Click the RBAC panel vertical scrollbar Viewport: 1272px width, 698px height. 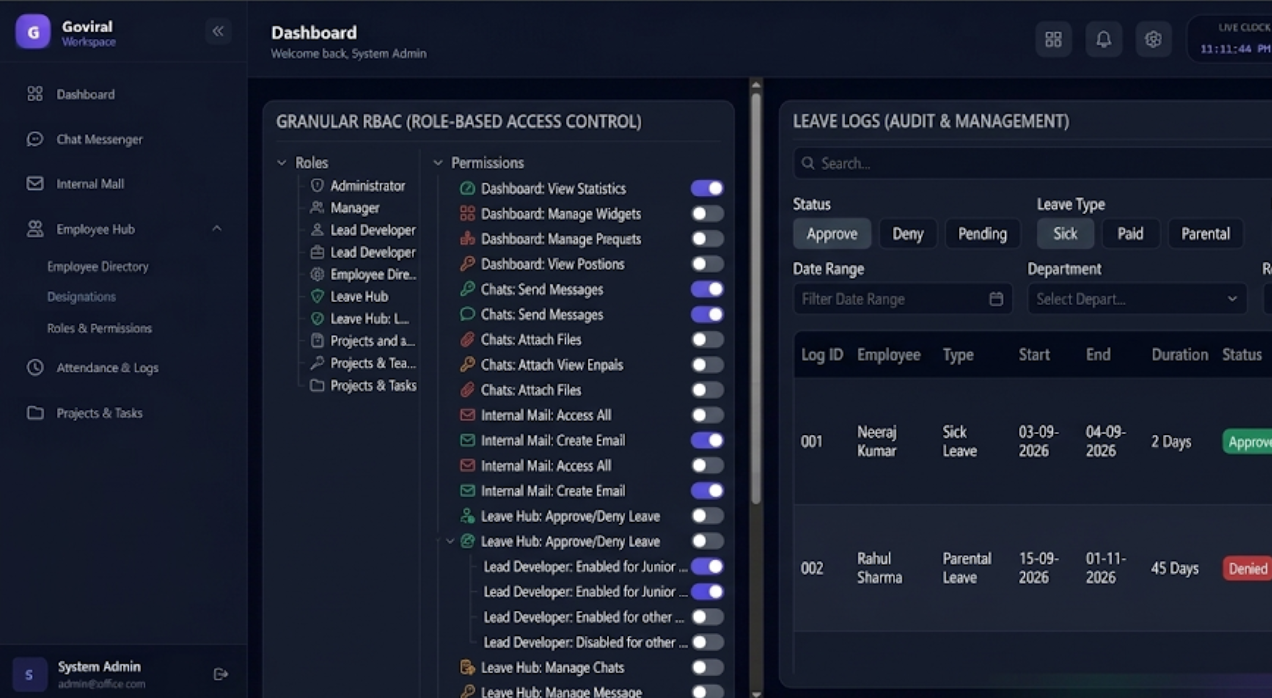756,298
